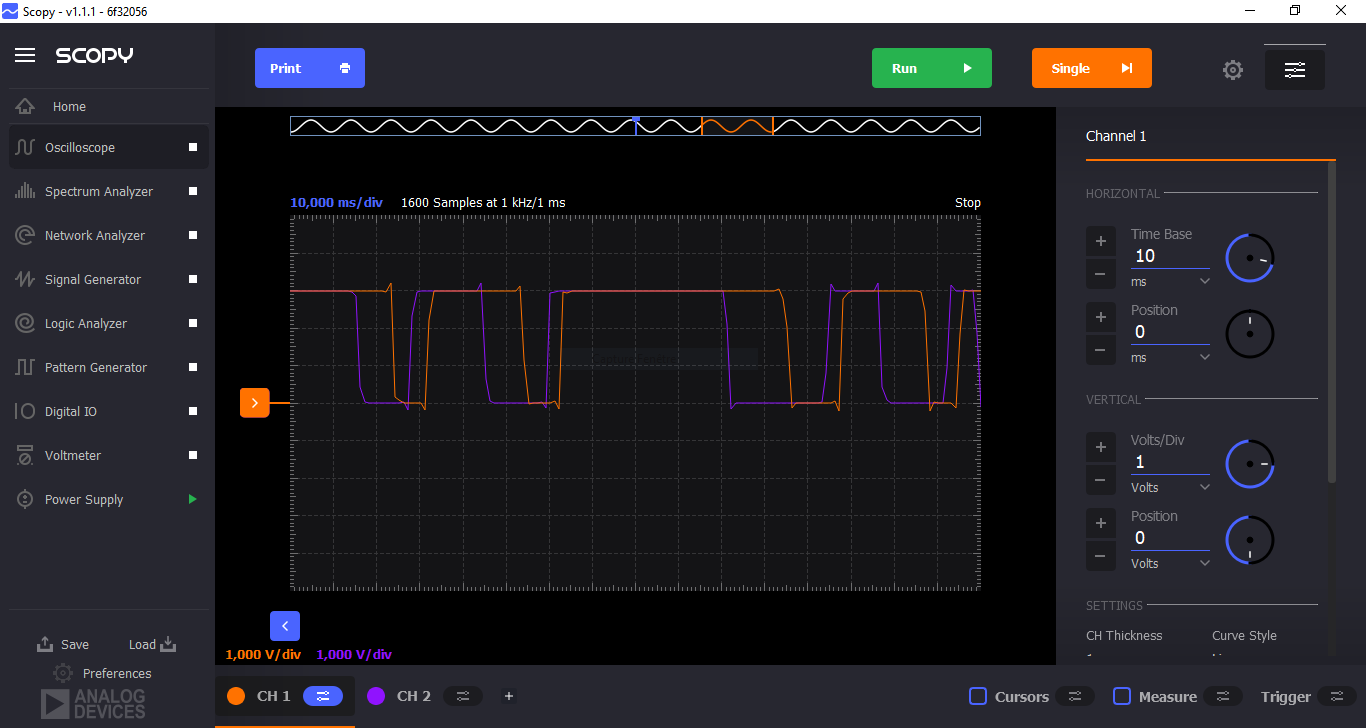Toggle Spectrum Analyzer run indicator square
1366x728 pixels.
tap(193, 191)
